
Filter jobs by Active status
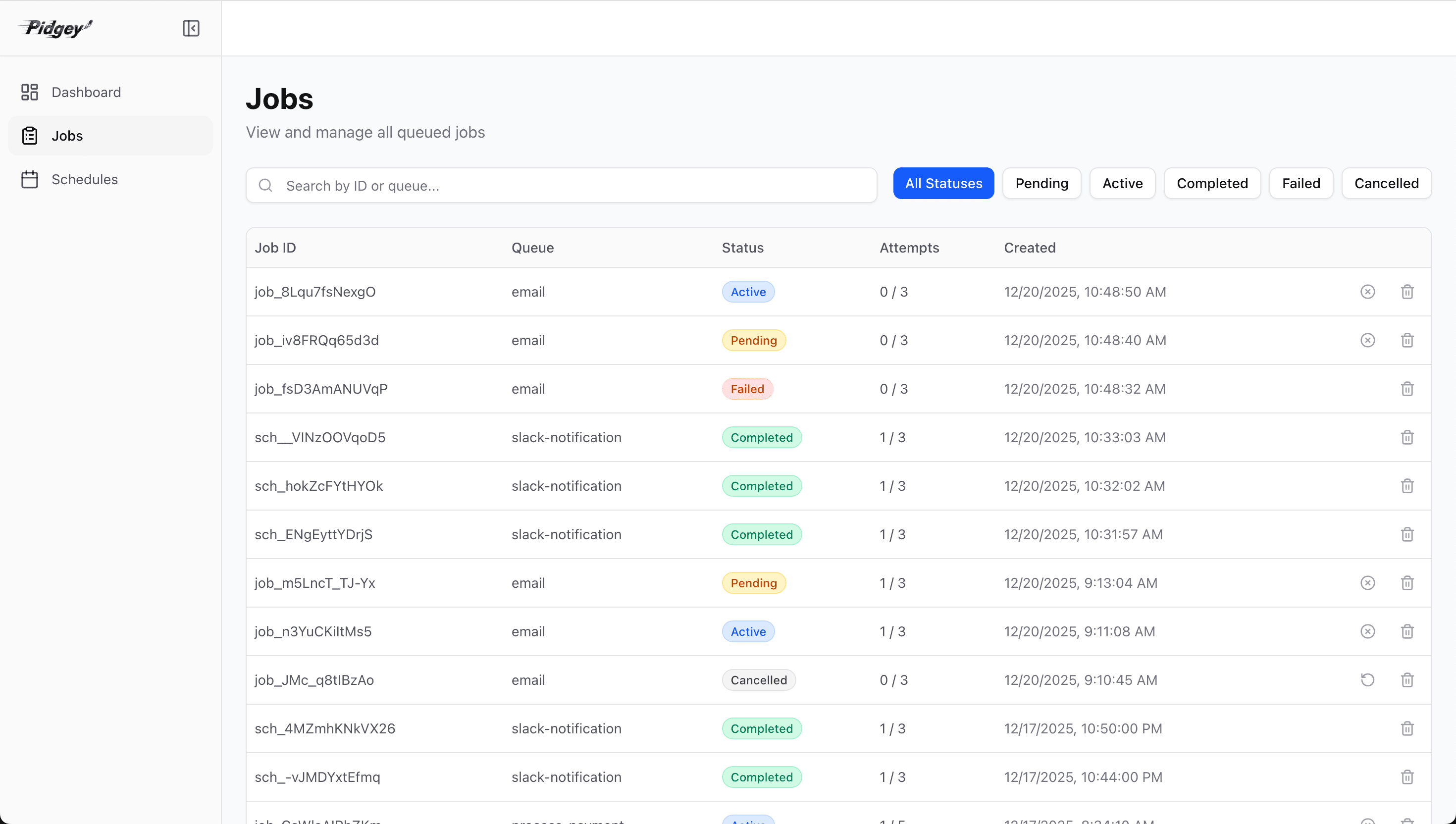point(1122,183)
